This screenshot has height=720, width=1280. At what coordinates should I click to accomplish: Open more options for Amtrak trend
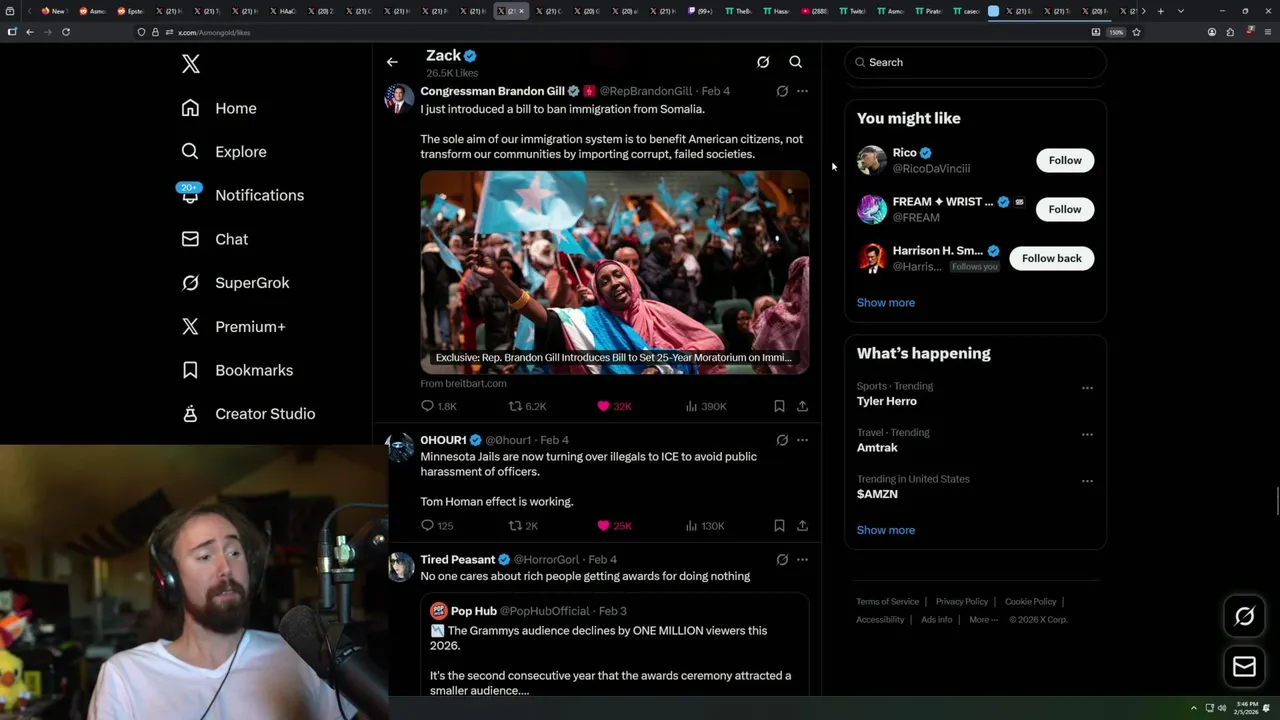1087,435
